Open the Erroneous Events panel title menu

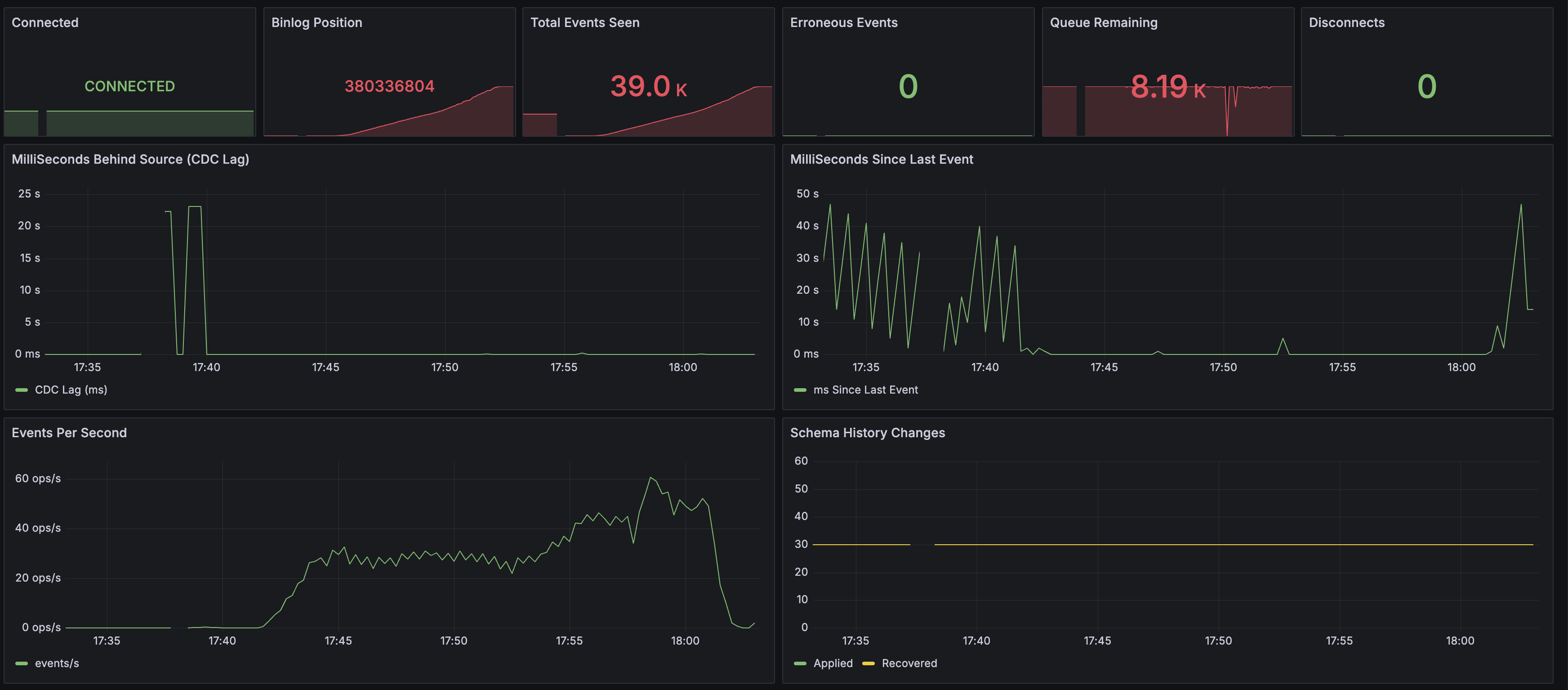click(844, 22)
